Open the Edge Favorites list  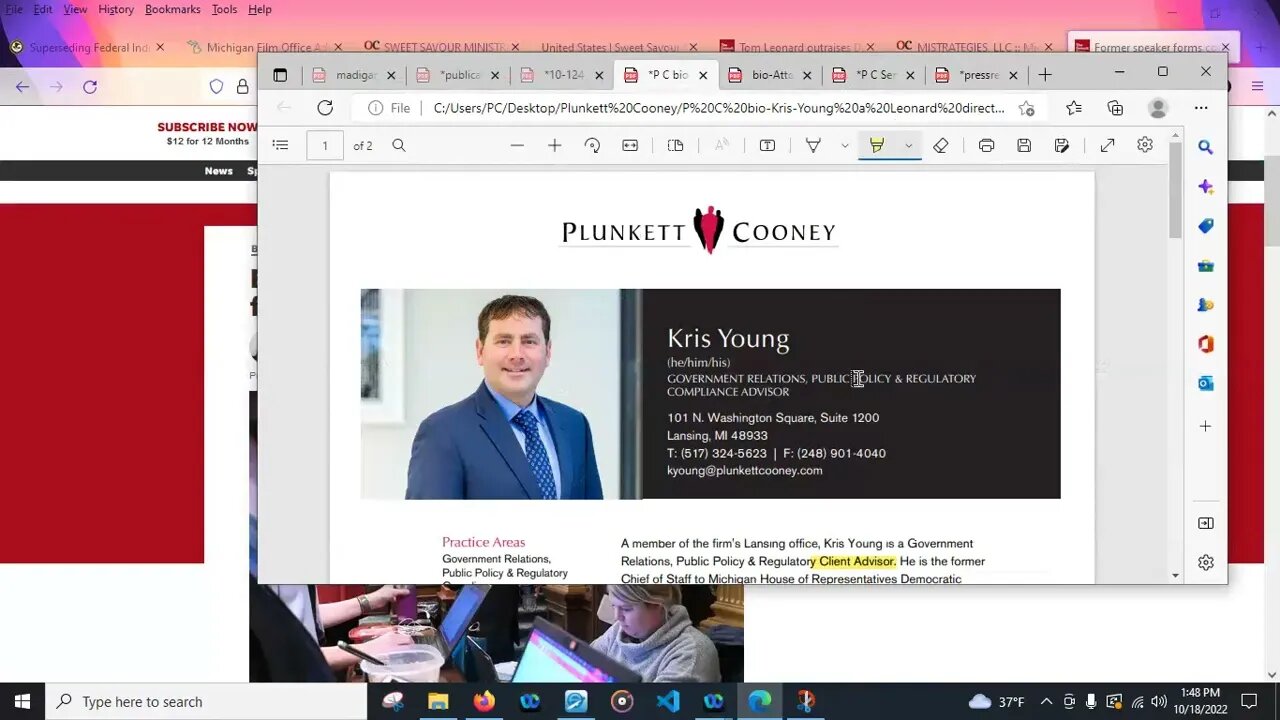coord(1073,108)
